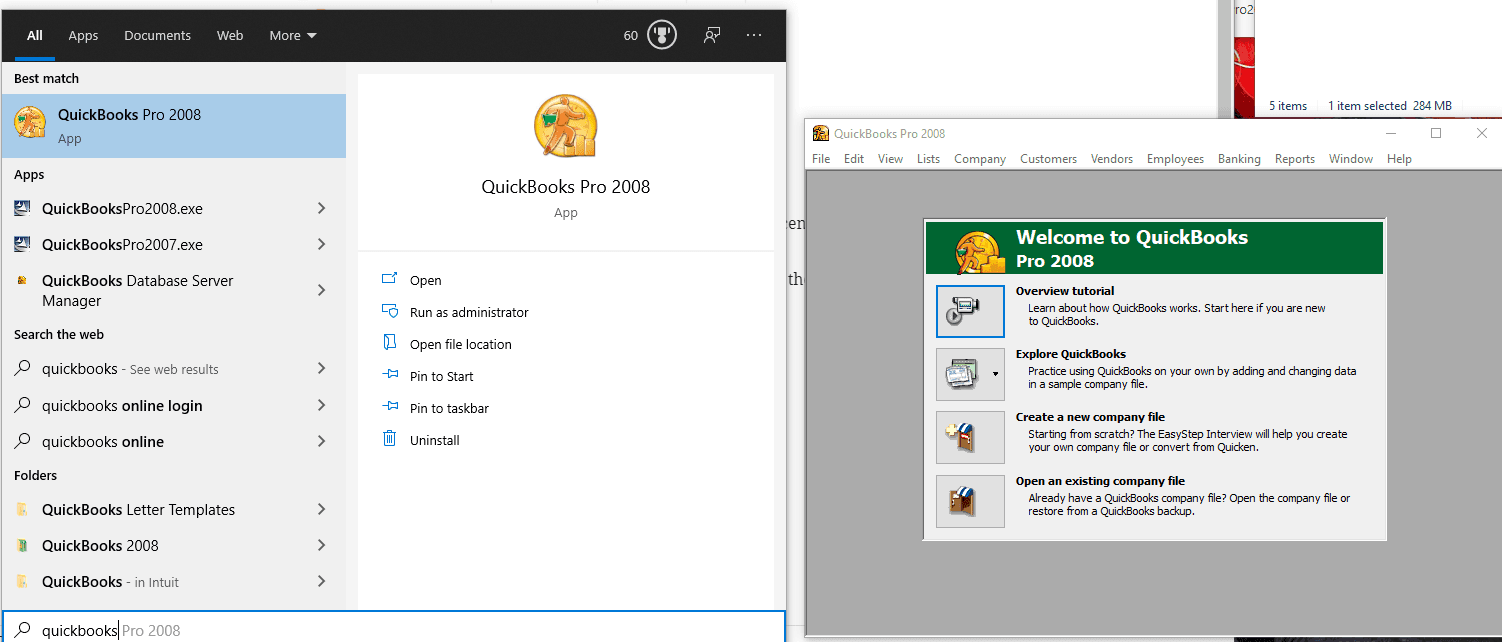This screenshot has width=1502, height=642.
Task: Open the three-dot options menu in search panel
Action: click(x=754, y=35)
